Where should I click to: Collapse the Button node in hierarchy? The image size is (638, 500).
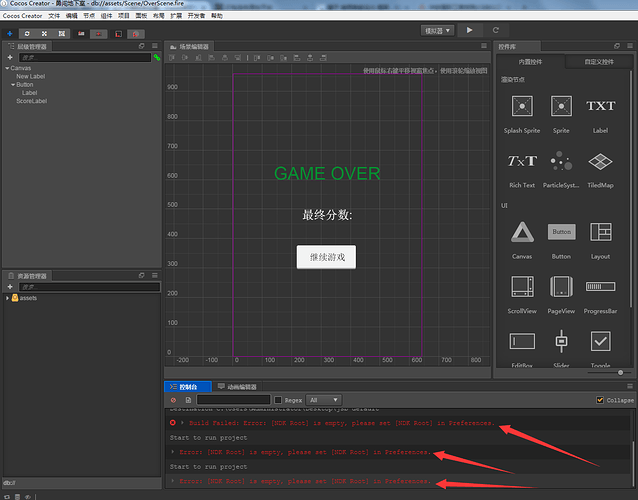[x=13, y=85]
